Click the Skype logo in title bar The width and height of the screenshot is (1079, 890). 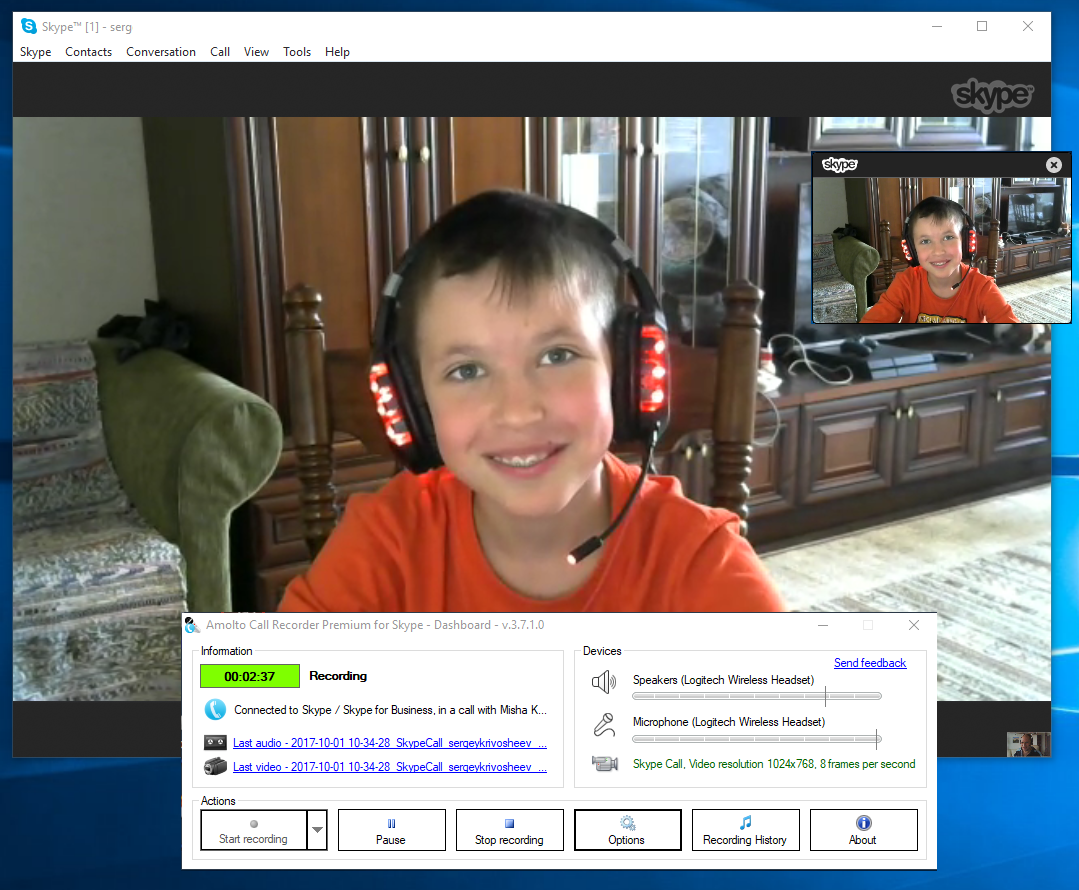29,26
